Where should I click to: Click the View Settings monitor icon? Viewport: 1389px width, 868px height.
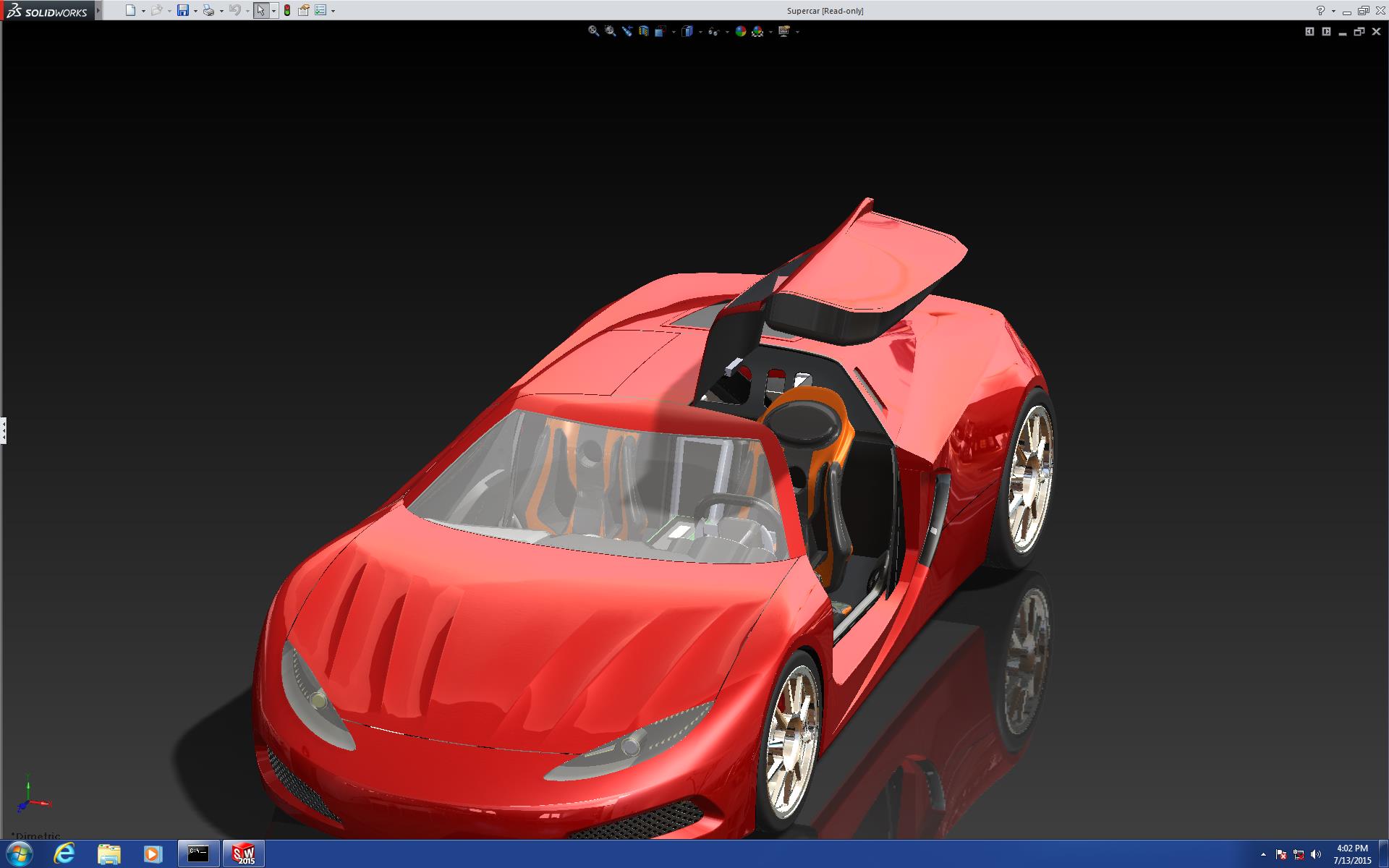click(x=783, y=31)
